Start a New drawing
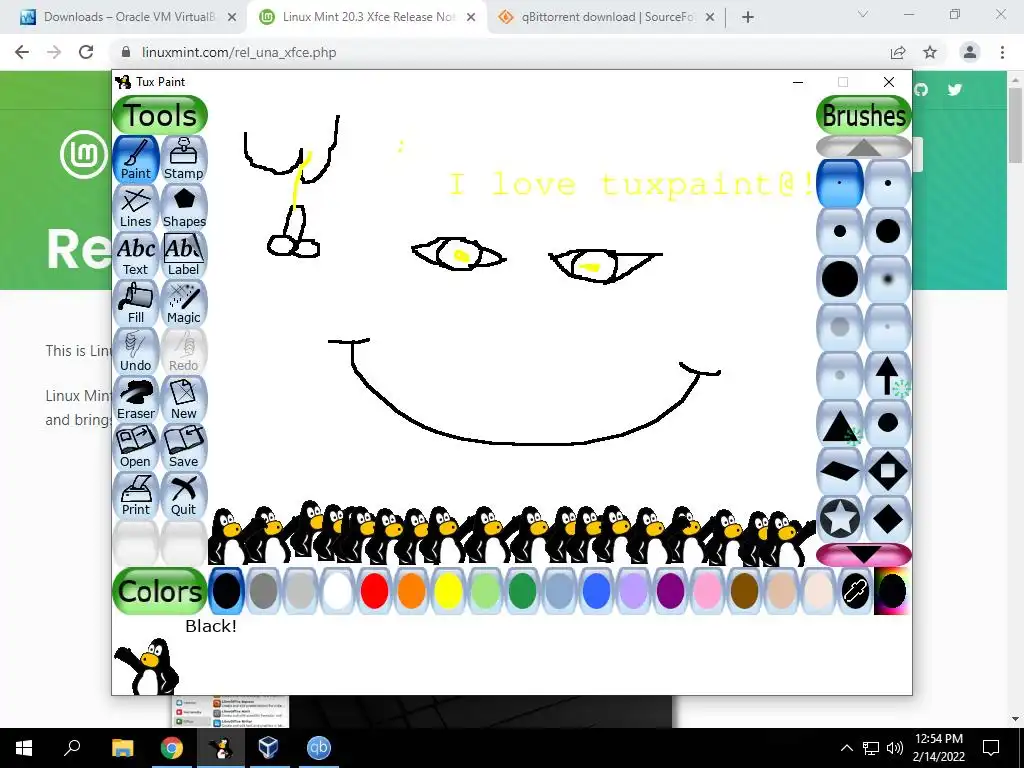 [184, 399]
